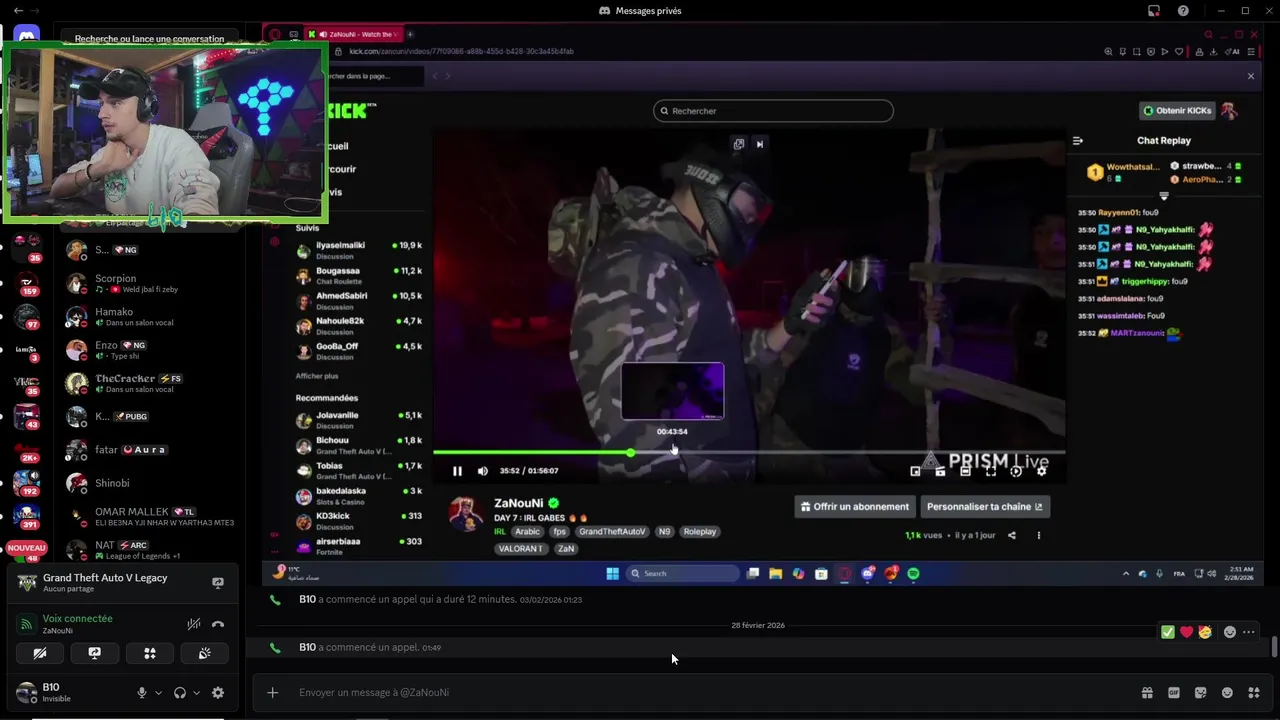Click Windows Start button in shared taskbar
The width and height of the screenshot is (1280, 720).
click(x=612, y=573)
